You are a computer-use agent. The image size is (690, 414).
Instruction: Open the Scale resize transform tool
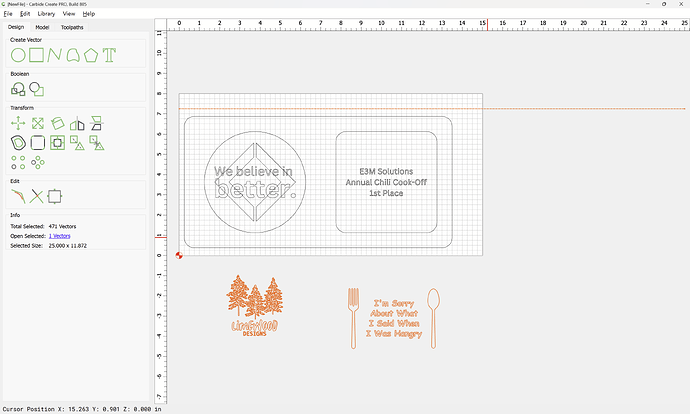pyautogui.click(x=38, y=124)
